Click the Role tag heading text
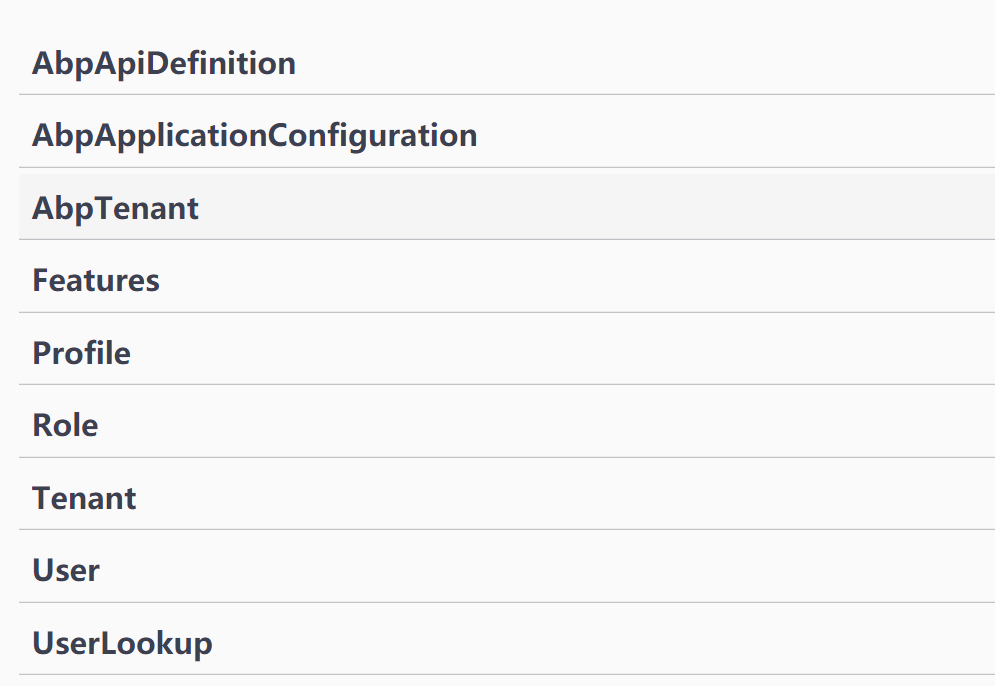The height and width of the screenshot is (686, 995). coord(65,425)
